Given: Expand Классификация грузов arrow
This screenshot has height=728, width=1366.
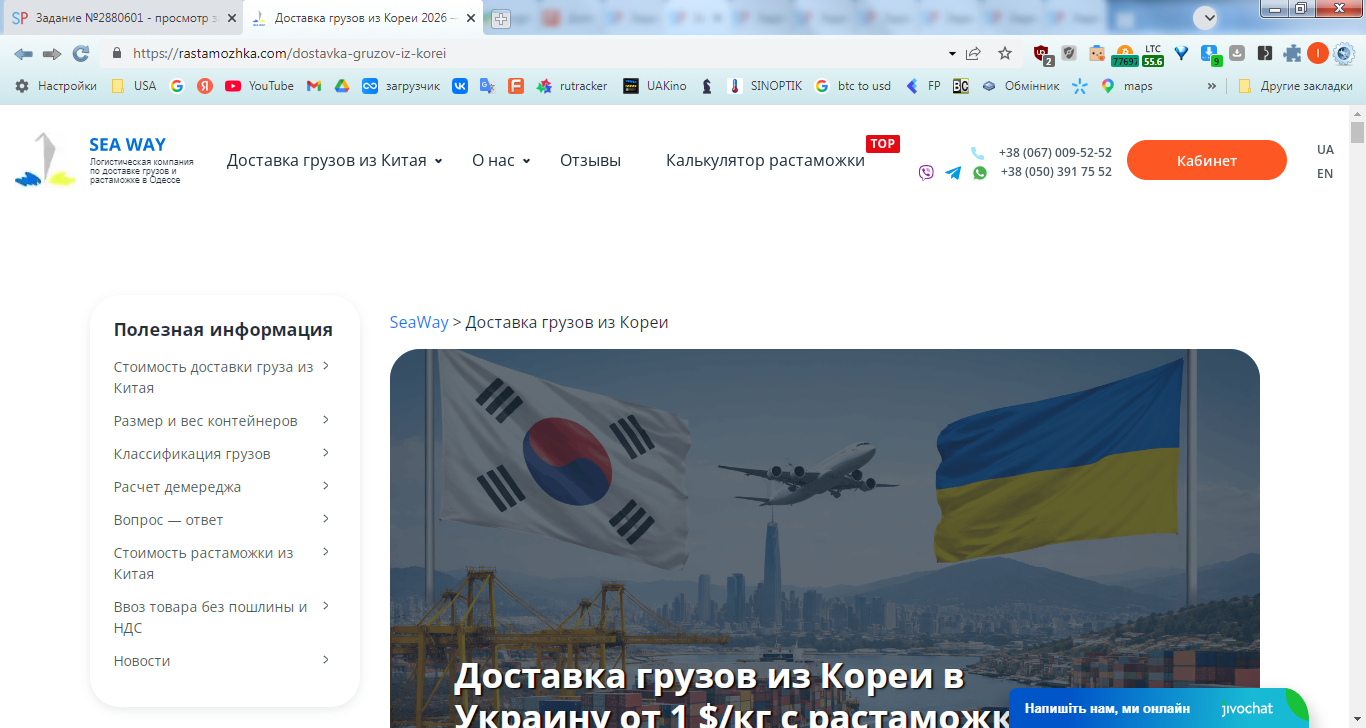Looking at the screenshot, I should pos(326,453).
